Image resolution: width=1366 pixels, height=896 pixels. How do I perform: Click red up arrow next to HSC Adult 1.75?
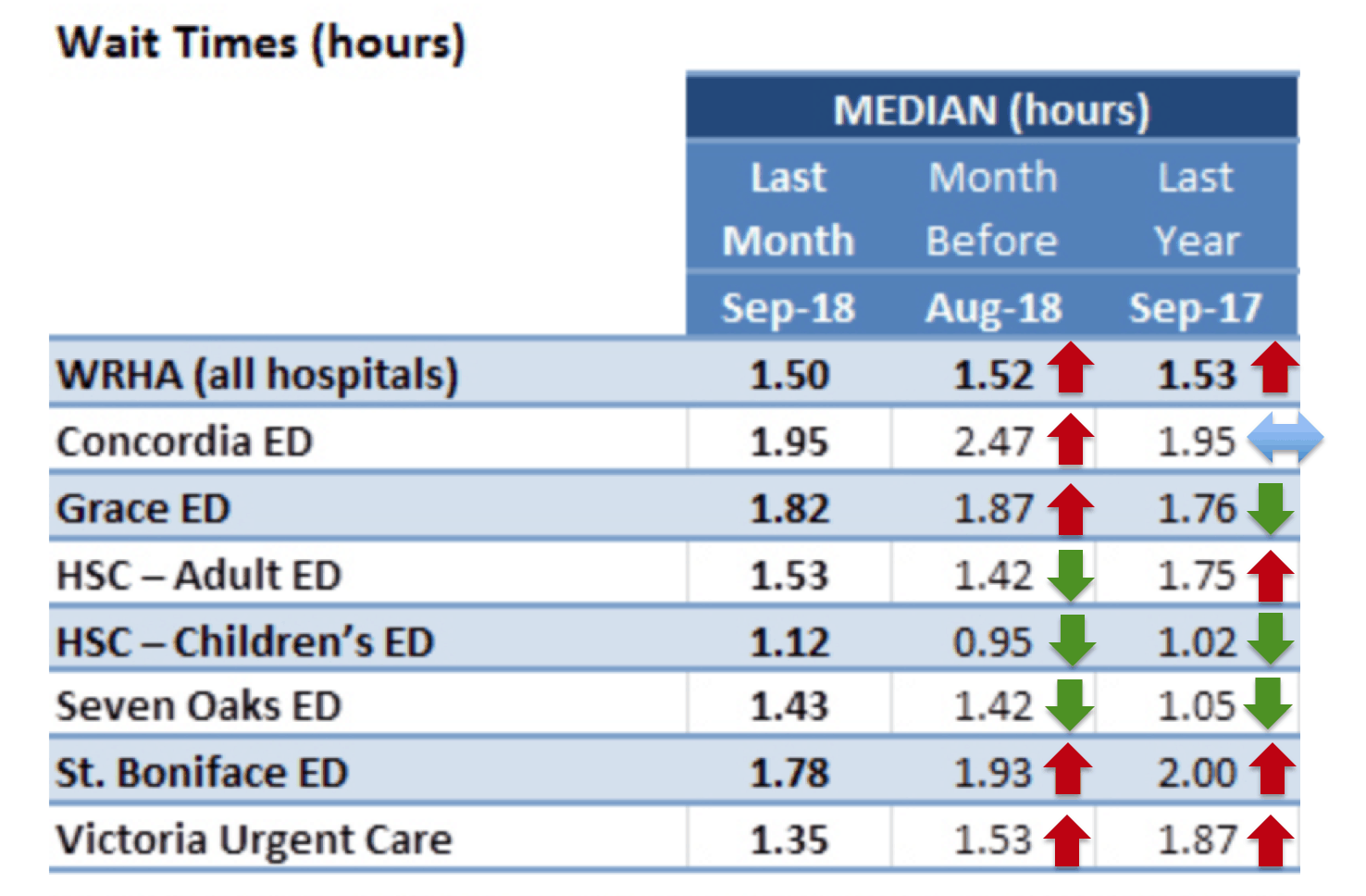[1271, 575]
